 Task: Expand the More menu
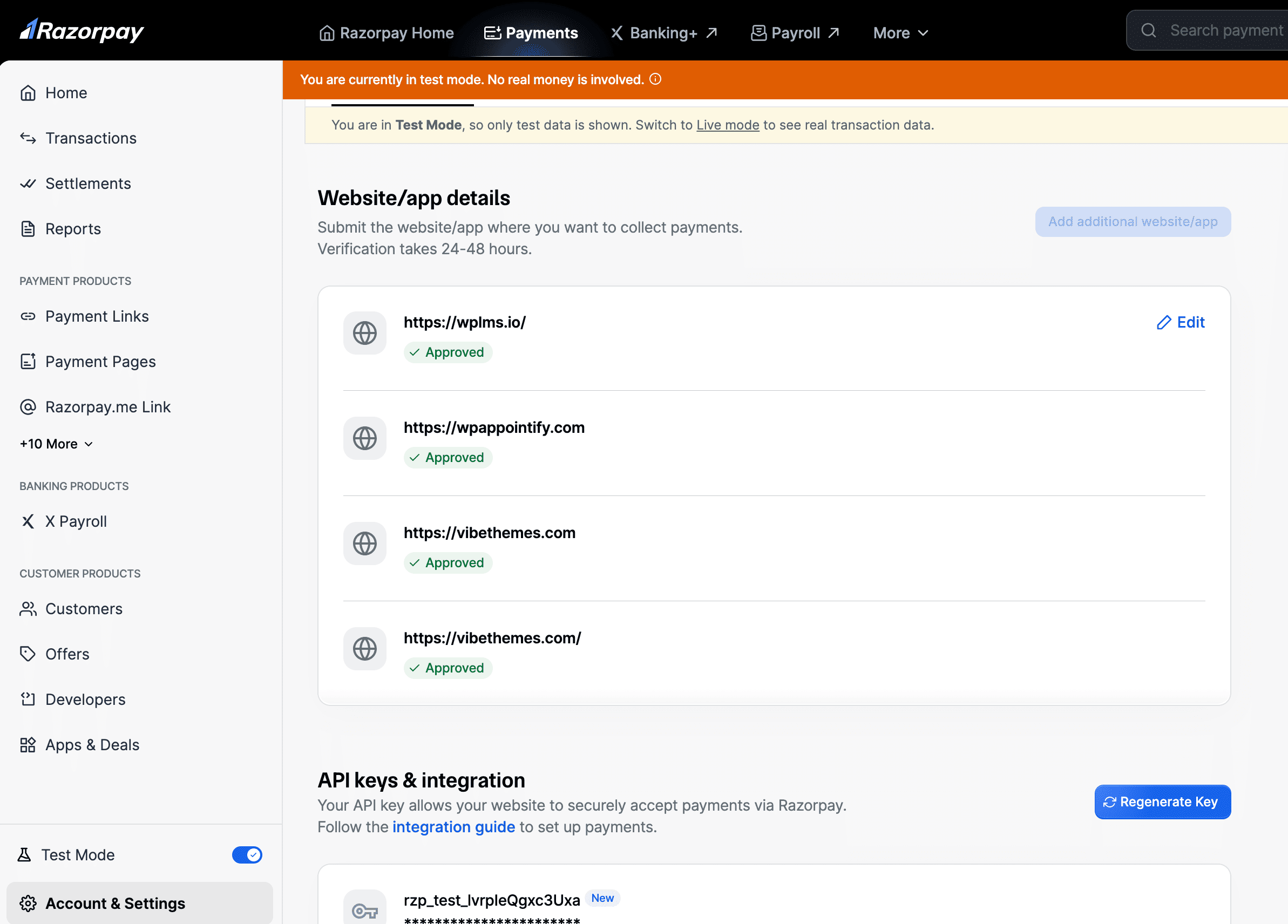(901, 33)
